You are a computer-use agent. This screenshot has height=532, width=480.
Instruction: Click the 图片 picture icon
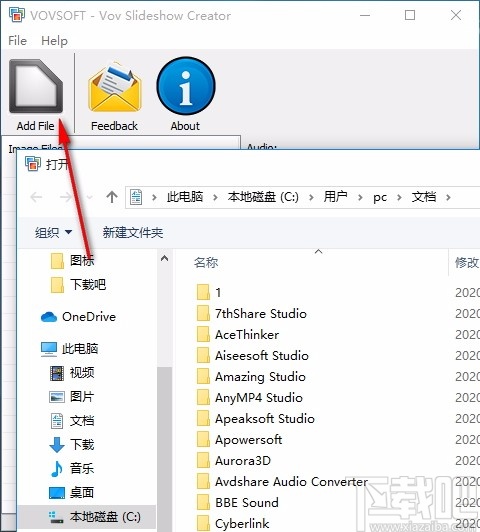point(57,397)
